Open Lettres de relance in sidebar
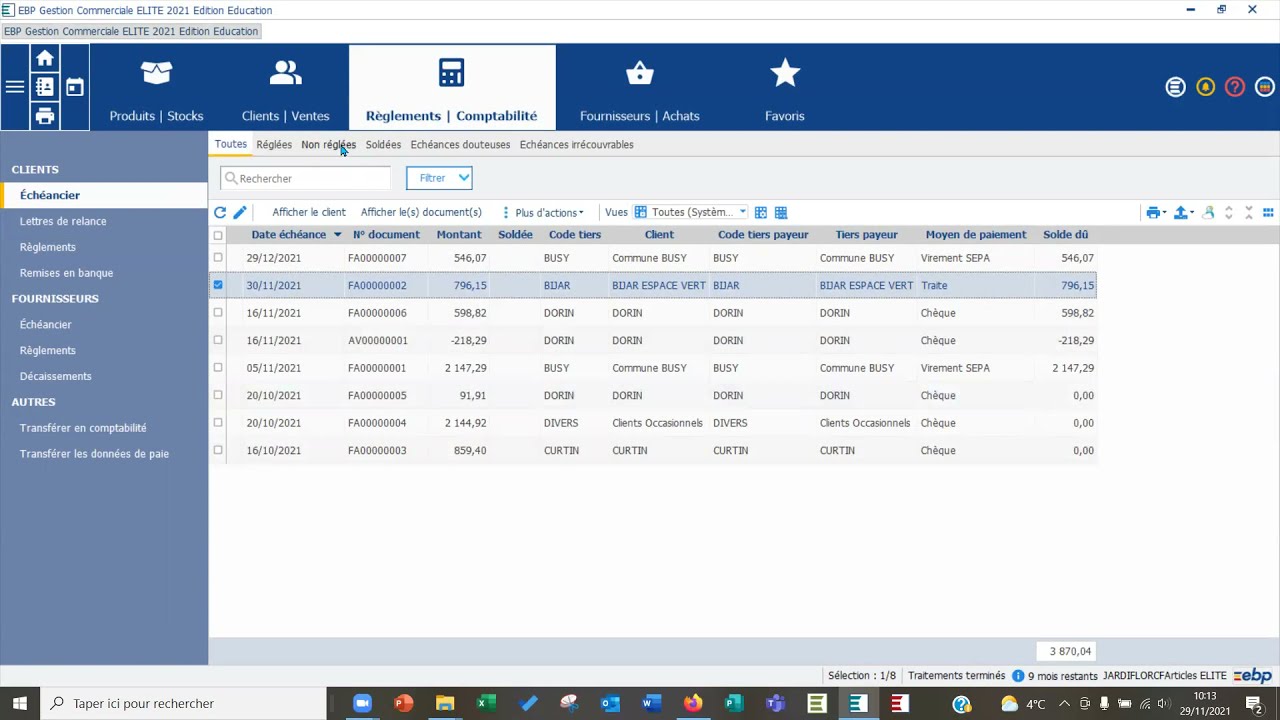 click(63, 221)
